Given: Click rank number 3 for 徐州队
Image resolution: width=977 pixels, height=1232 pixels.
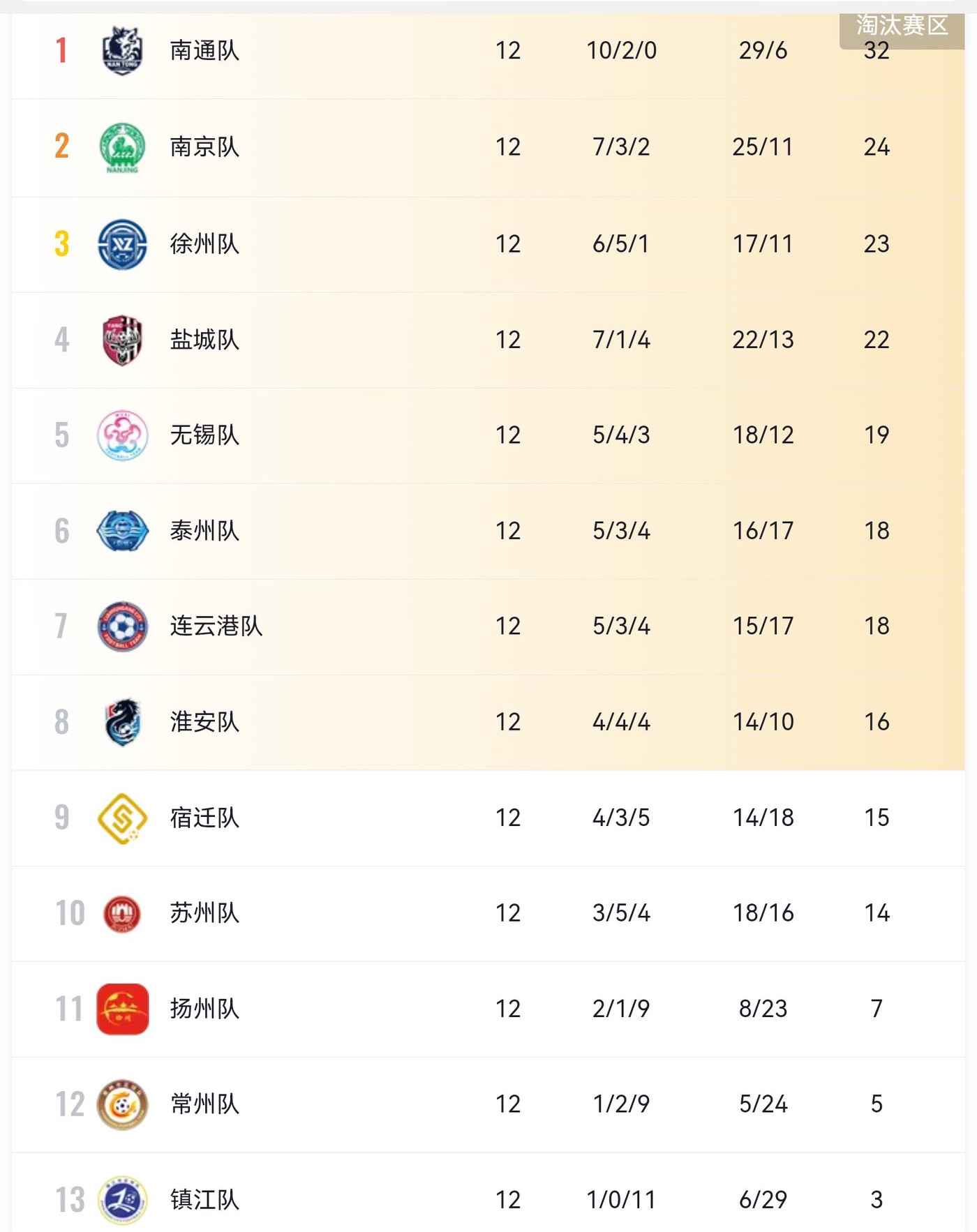Looking at the screenshot, I should point(62,244).
